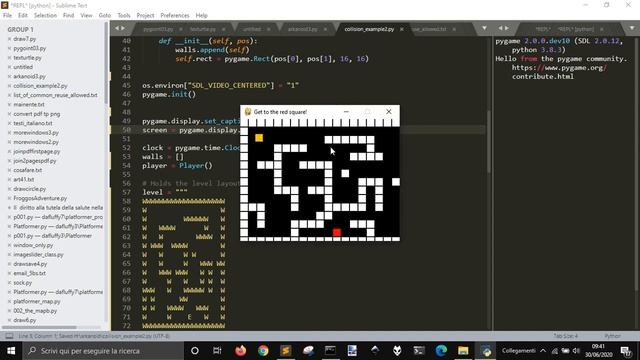Click the Tab Size setting in status bar
Image resolution: width=640 pixels, height=360 pixels.
[x=565, y=336]
